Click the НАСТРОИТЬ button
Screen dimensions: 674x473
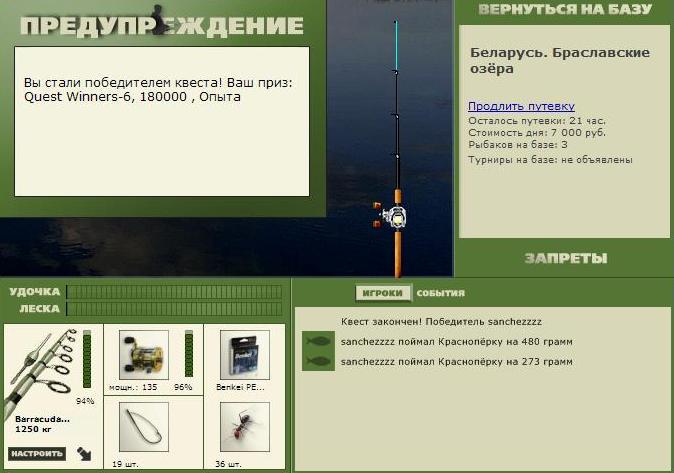[x=37, y=454]
